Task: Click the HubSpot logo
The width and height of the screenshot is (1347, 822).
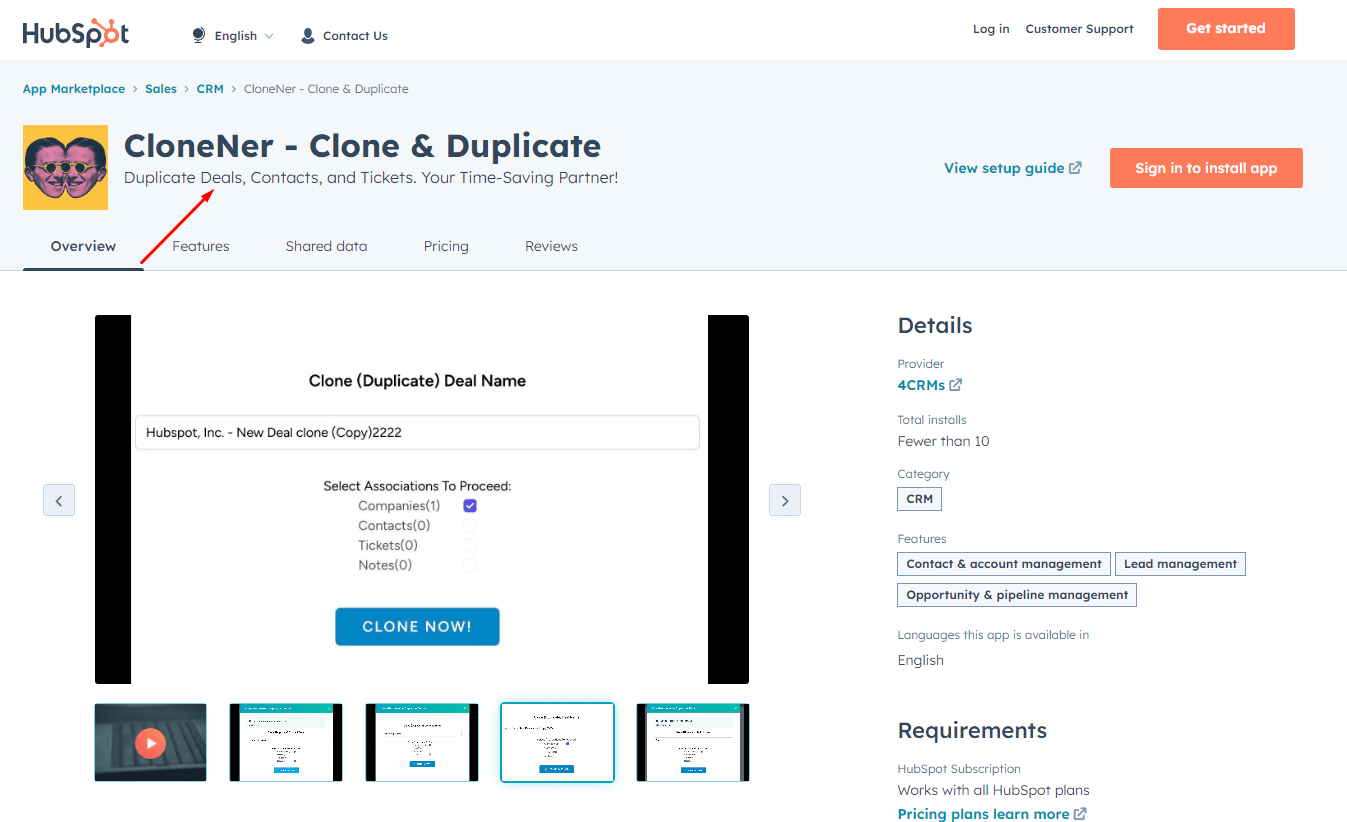Action: [76, 33]
